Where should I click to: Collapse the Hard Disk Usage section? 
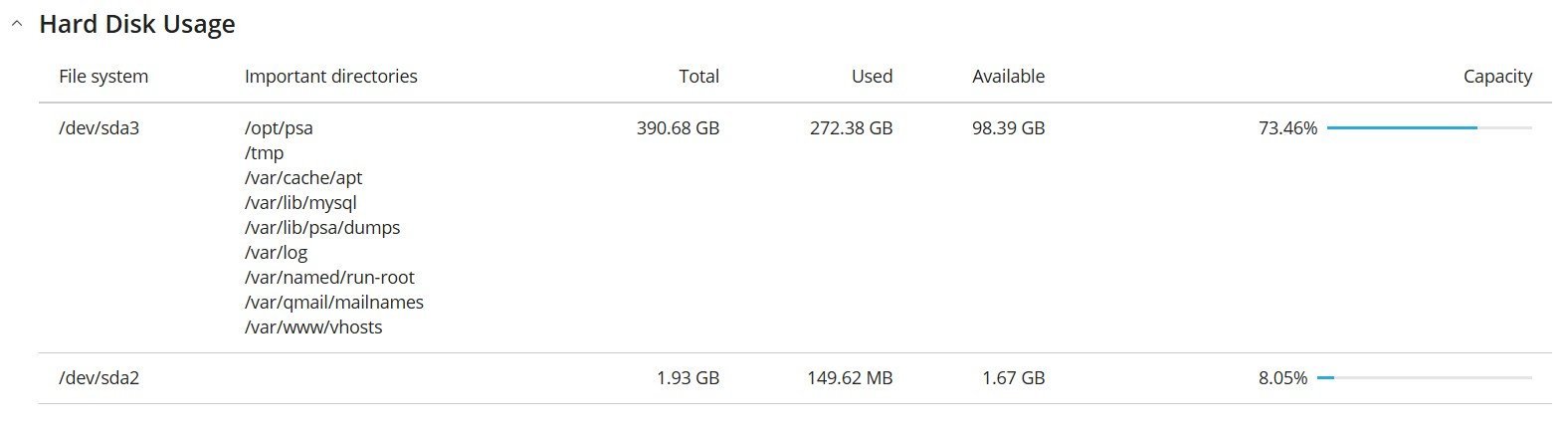(x=17, y=25)
